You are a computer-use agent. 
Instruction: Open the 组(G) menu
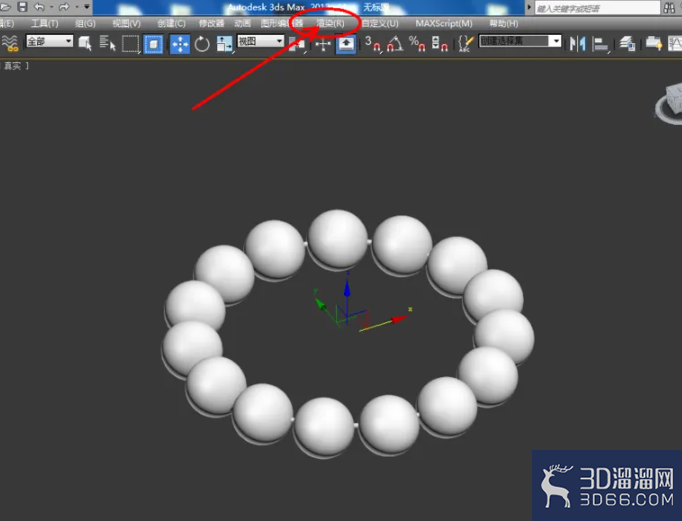pyautogui.click(x=85, y=23)
